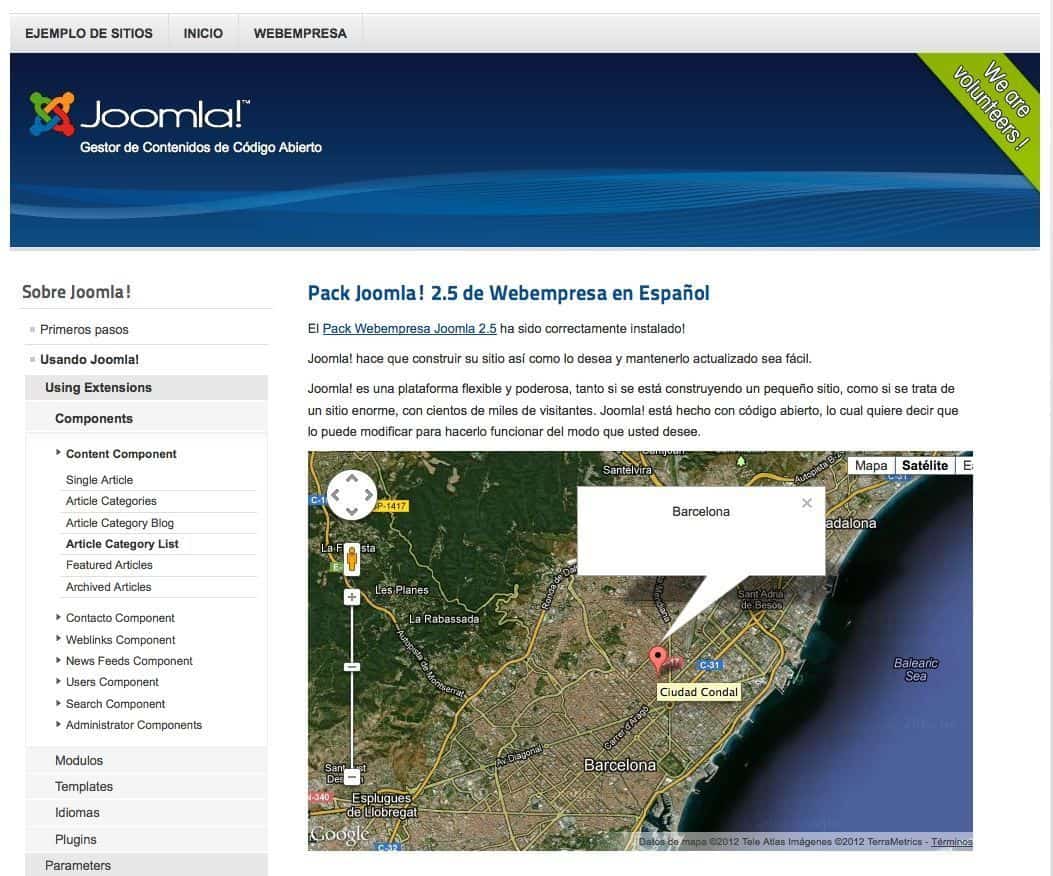1053x876 pixels.
Task: Click the C-31 road badge on map
Action: [x=709, y=665]
